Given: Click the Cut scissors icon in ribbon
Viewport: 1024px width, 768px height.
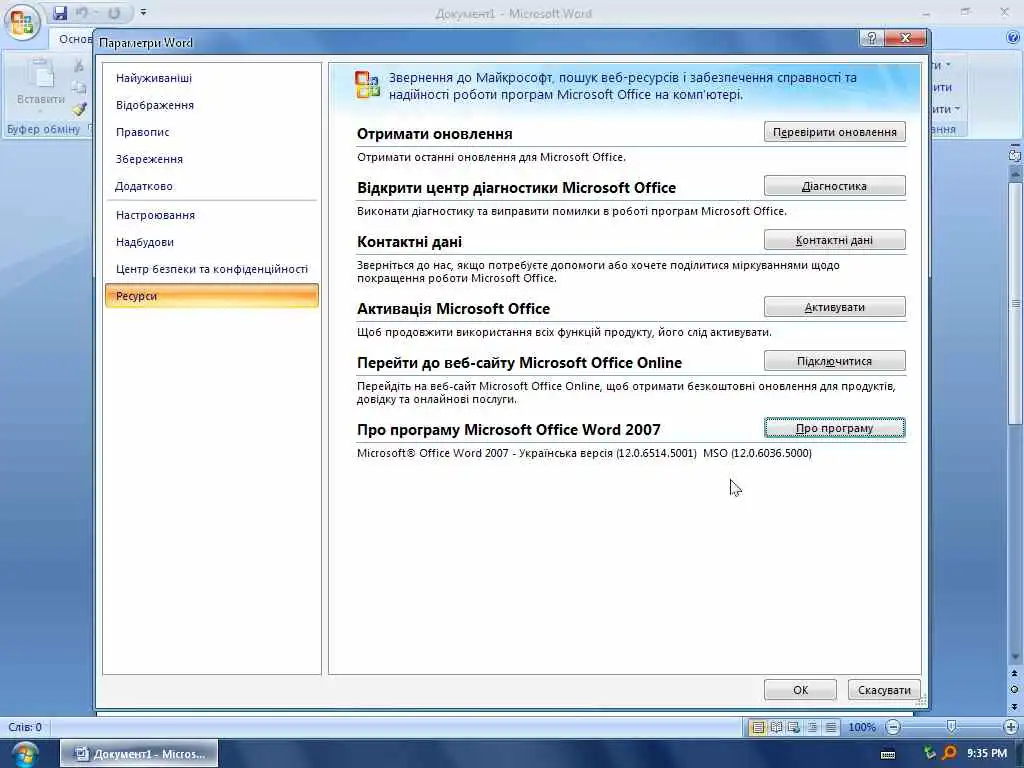Looking at the screenshot, I should (79, 65).
